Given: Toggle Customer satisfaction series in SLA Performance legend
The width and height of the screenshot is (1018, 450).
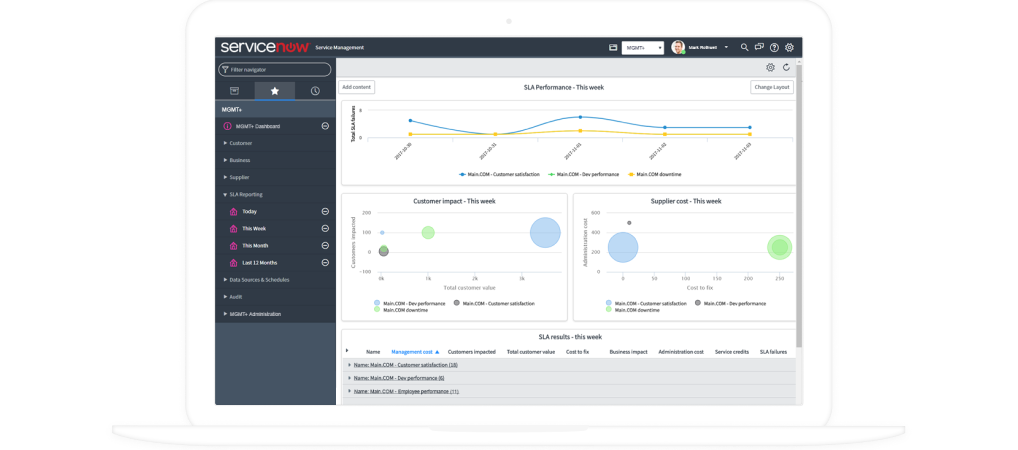Looking at the screenshot, I should [x=499, y=174].
